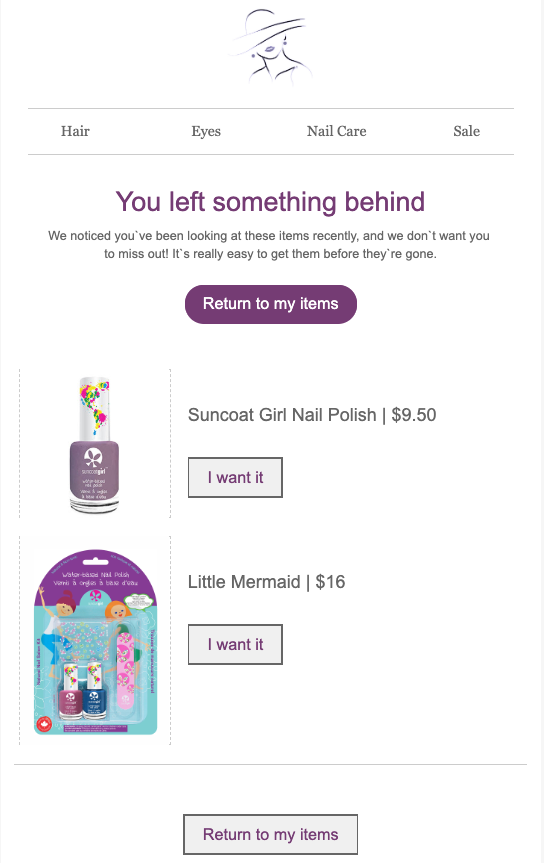Open the Hair category
544x863 pixels.
pos(75,131)
